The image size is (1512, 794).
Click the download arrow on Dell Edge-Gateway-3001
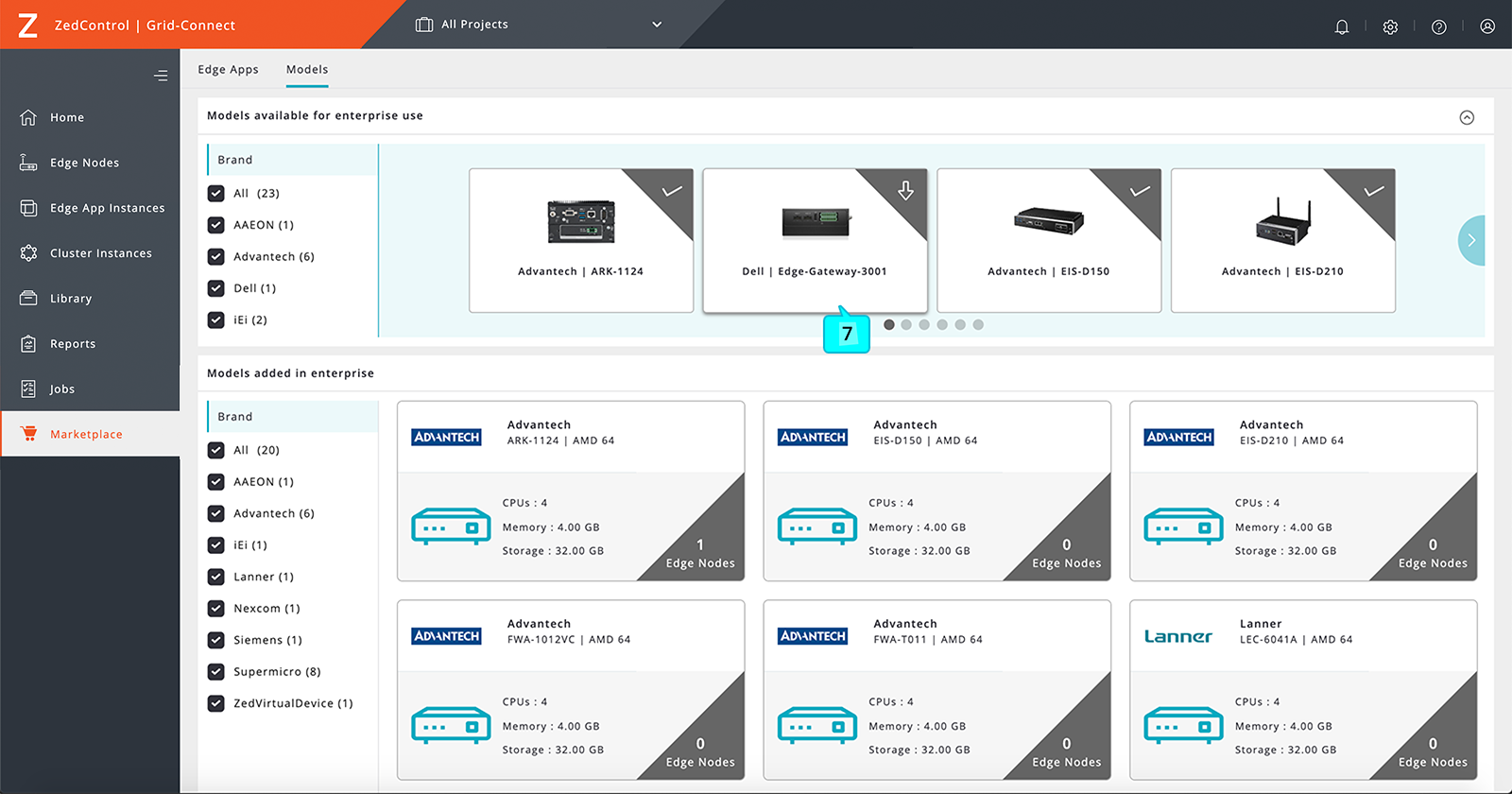[x=905, y=191]
